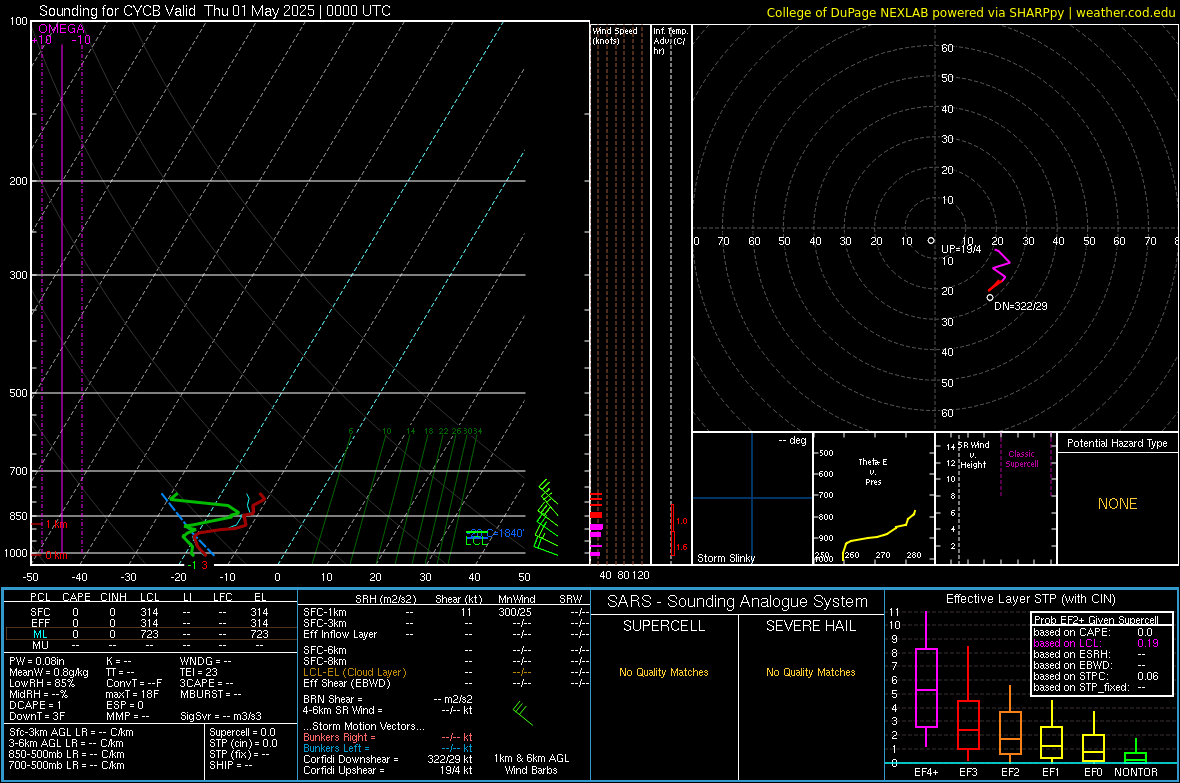The height and width of the screenshot is (783, 1180).
Task: Click the magenta and red hodograph trace
Action: click(x=999, y=270)
